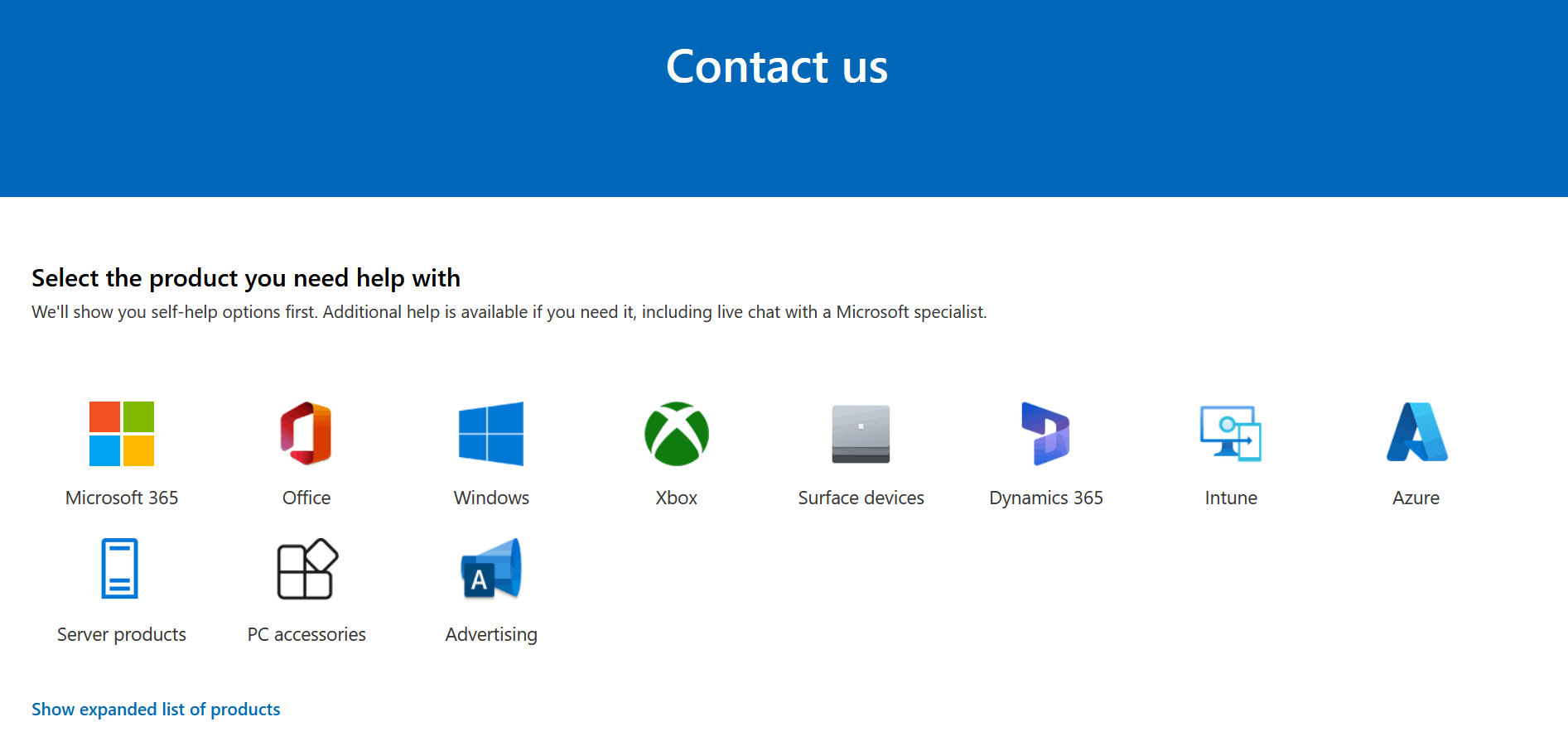
Task: Click the Intune monitor icon
Action: coord(1231,434)
